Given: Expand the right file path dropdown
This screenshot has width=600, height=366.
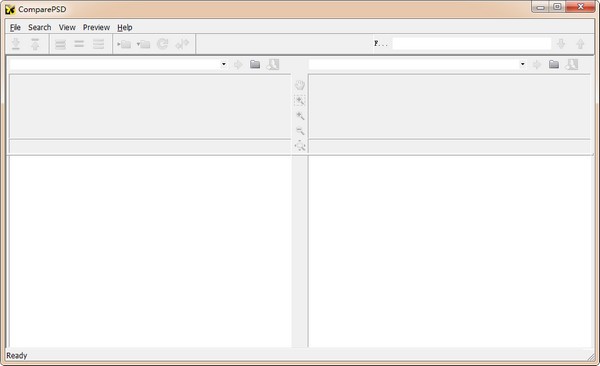Looking at the screenshot, I should [x=522, y=64].
